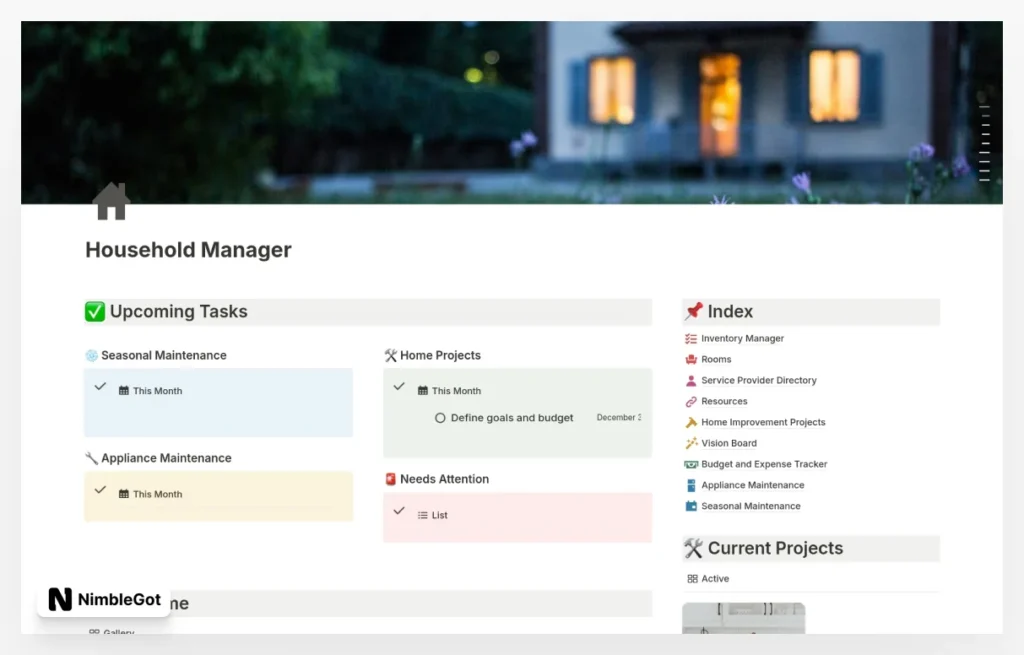
Task: Collapse the Seasonal Maintenance callout checkmark
Action: 100,387
